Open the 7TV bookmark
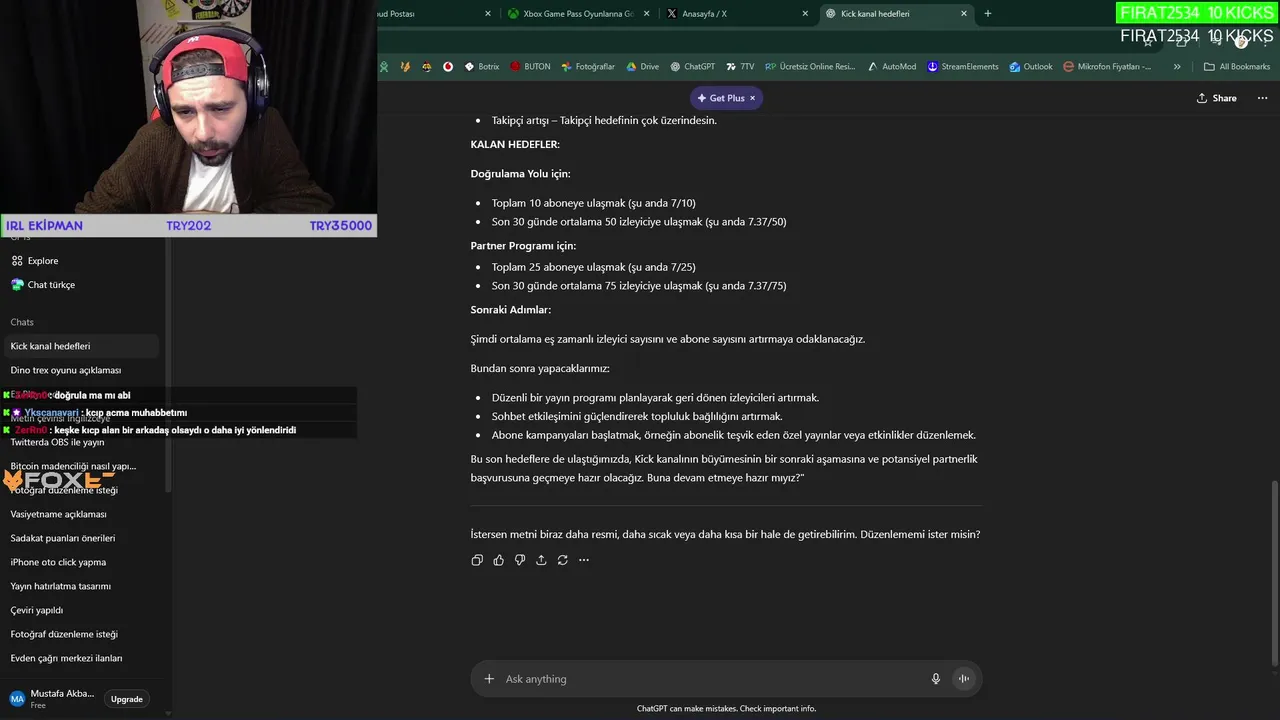The image size is (1280, 720). tap(740, 67)
